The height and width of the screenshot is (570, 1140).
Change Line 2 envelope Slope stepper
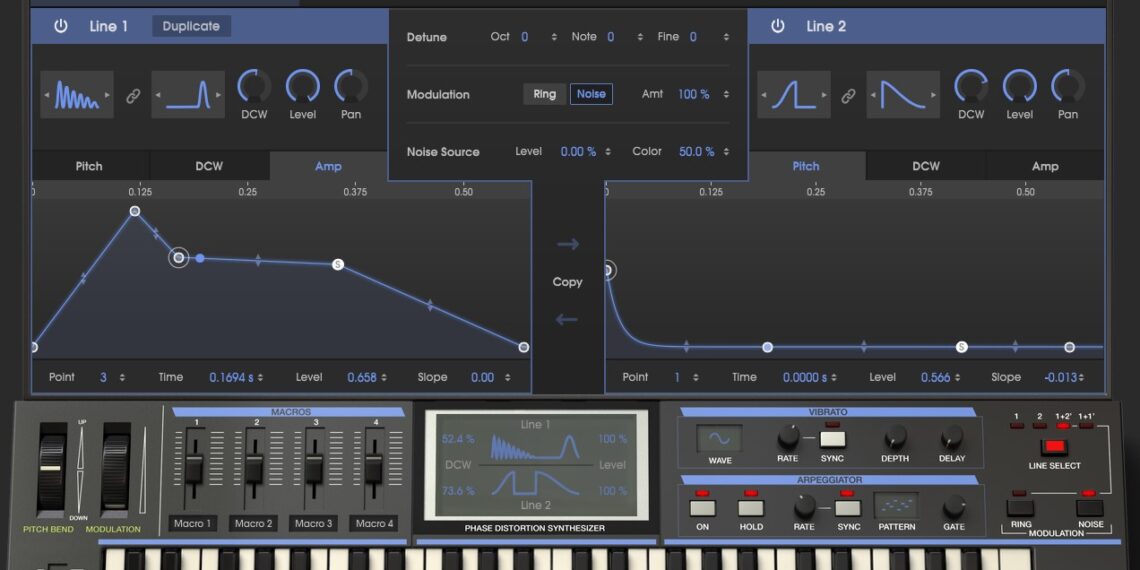(1081, 377)
